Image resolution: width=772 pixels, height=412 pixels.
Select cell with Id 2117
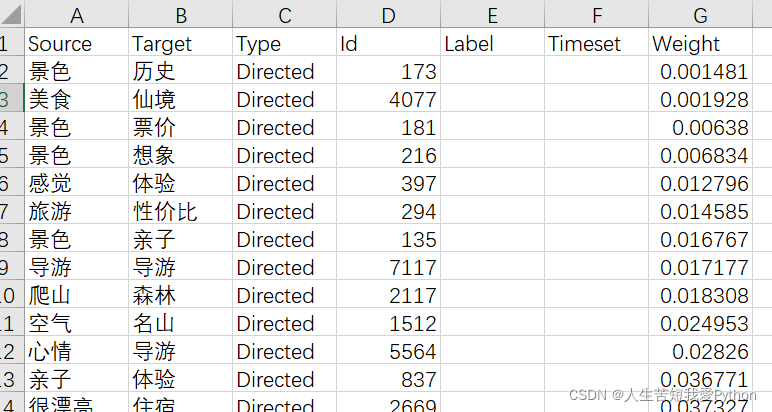pyautogui.click(x=388, y=294)
